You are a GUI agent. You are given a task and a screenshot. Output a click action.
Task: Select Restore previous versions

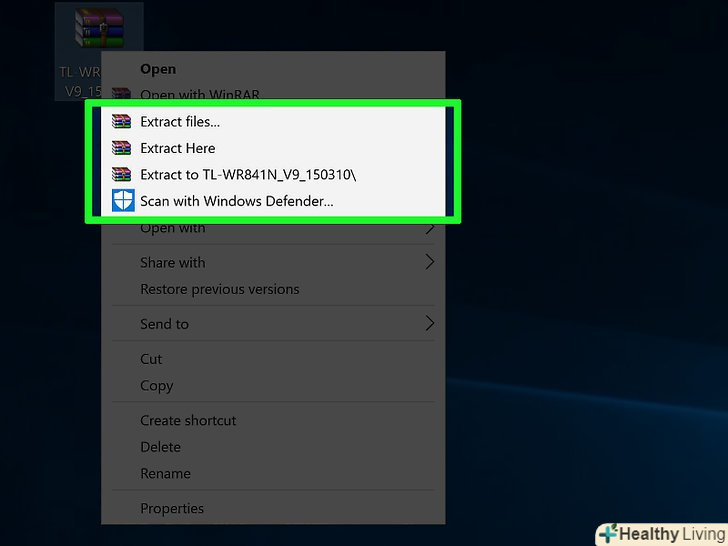(x=273, y=289)
